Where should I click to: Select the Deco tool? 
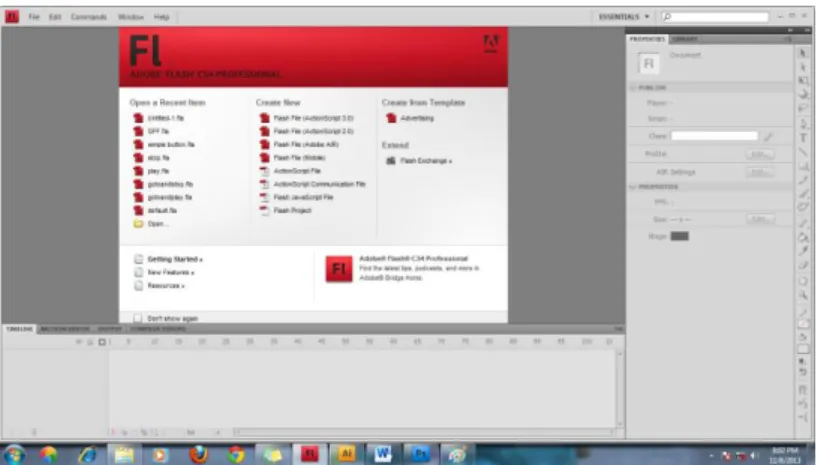(x=803, y=207)
